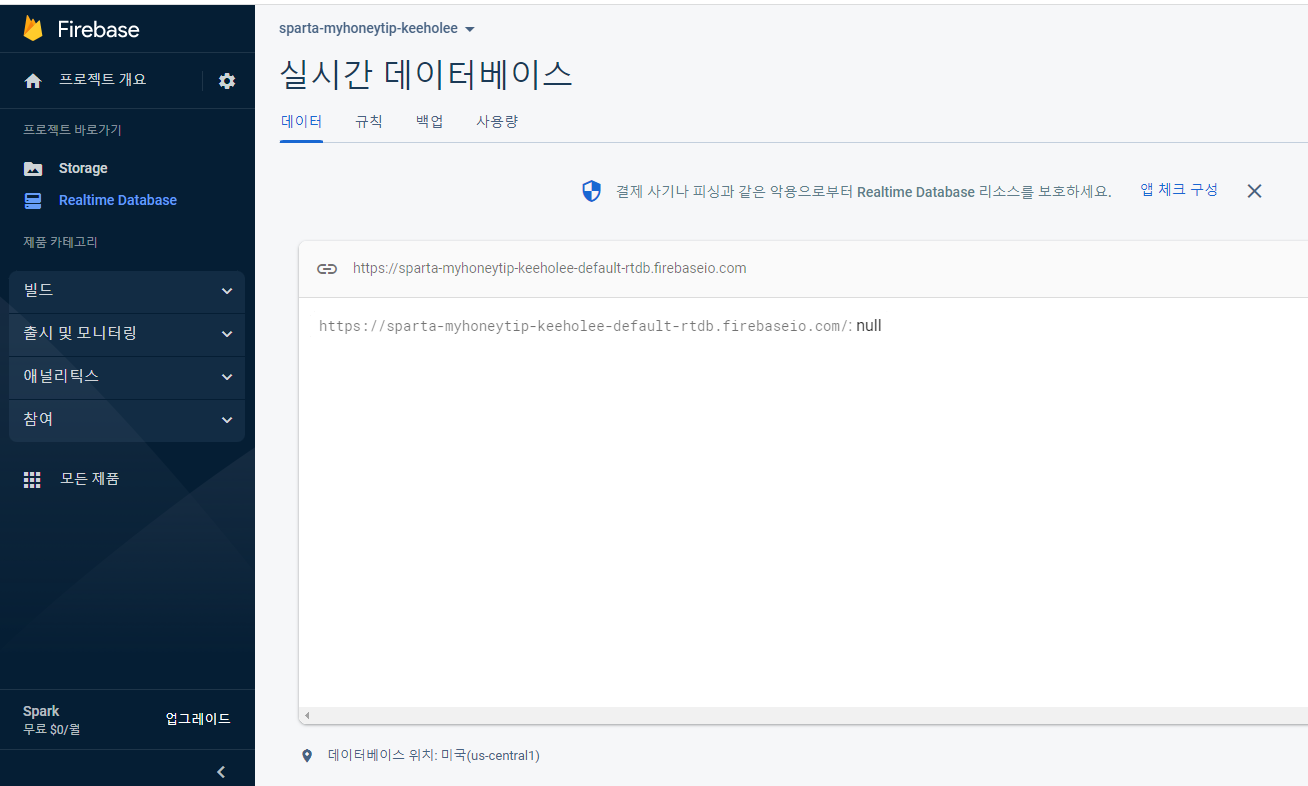Click the 앱 체크 구성 link

pos(1179,190)
